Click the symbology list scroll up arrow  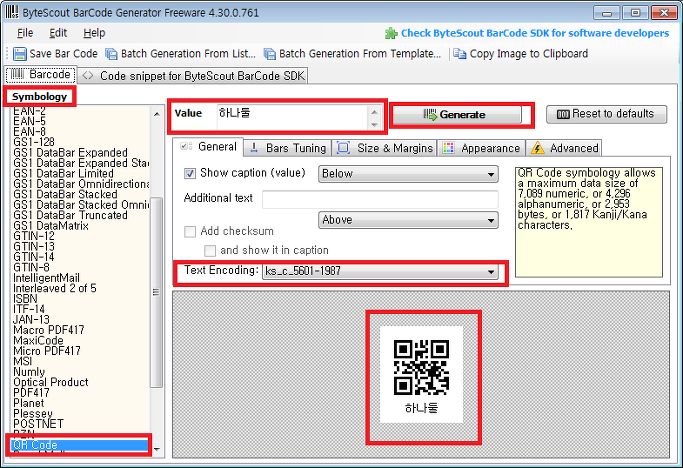[157, 114]
